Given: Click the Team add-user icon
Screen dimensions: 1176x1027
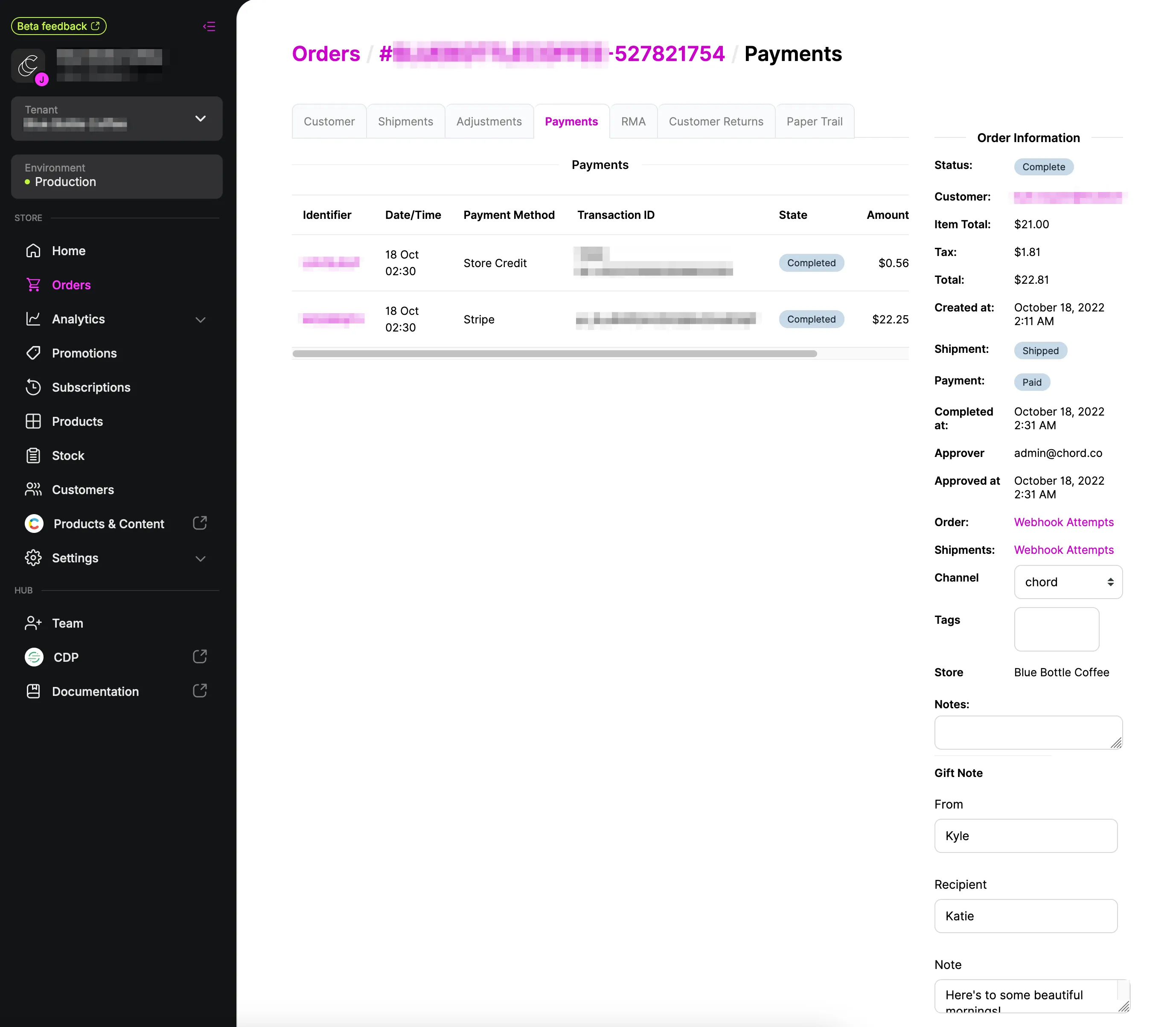Looking at the screenshot, I should pyautogui.click(x=33, y=623).
